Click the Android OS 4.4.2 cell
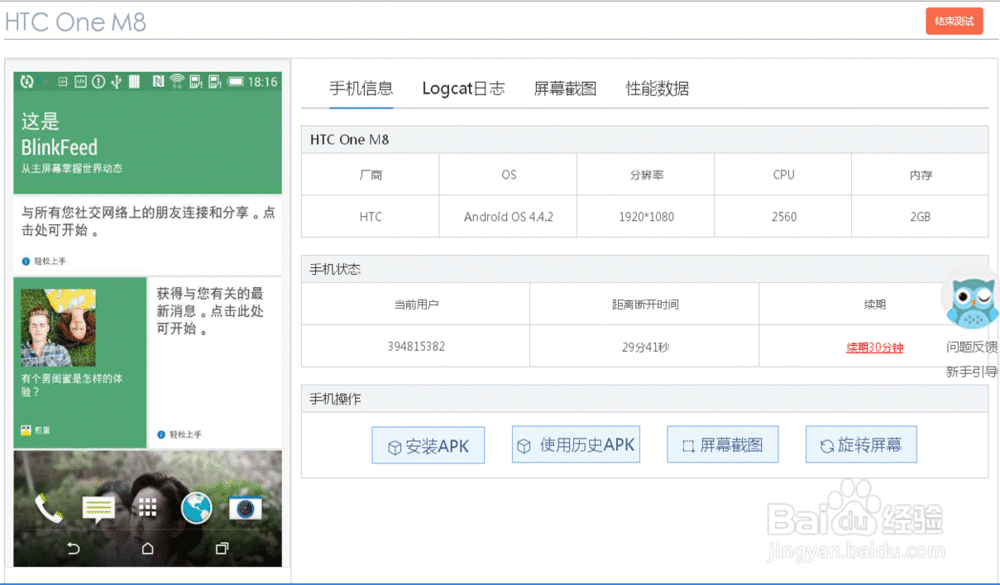Viewport: 1000px width, 585px height. [x=508, y=217]
